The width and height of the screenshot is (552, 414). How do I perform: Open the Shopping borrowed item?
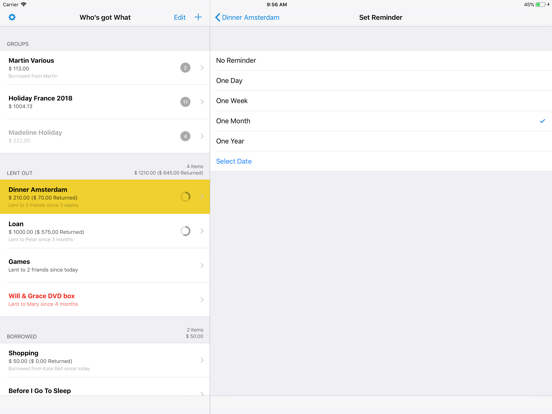tap(105, 360)
